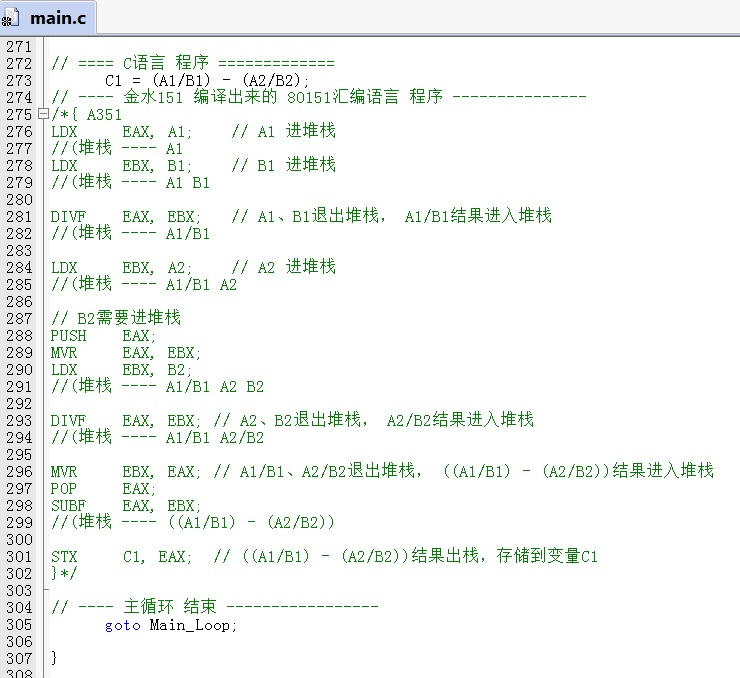Click 'MVR EBX, EAX;' on line 296
The height and width of the screenshot is (678, 740).
126,471
